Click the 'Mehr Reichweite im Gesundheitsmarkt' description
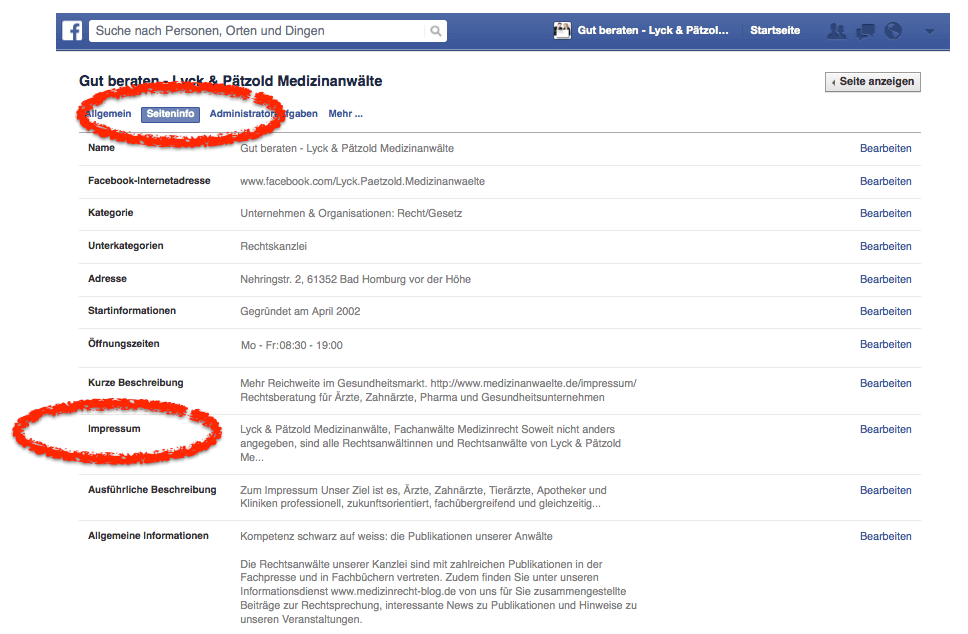The width and height of the screenshot is (968, 634). click(x=438, y=390)
